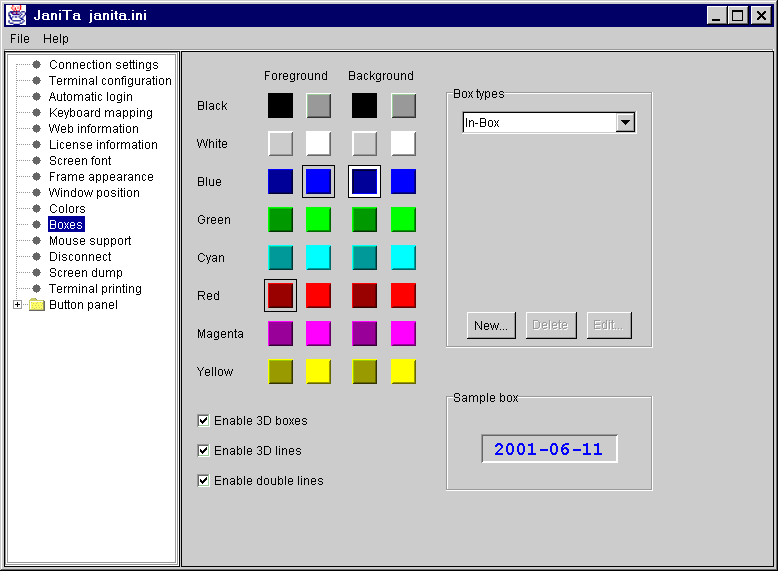778x571 pixels.
Task: Click the bullet icon beside Terminal printing
Action: [37, 289]
